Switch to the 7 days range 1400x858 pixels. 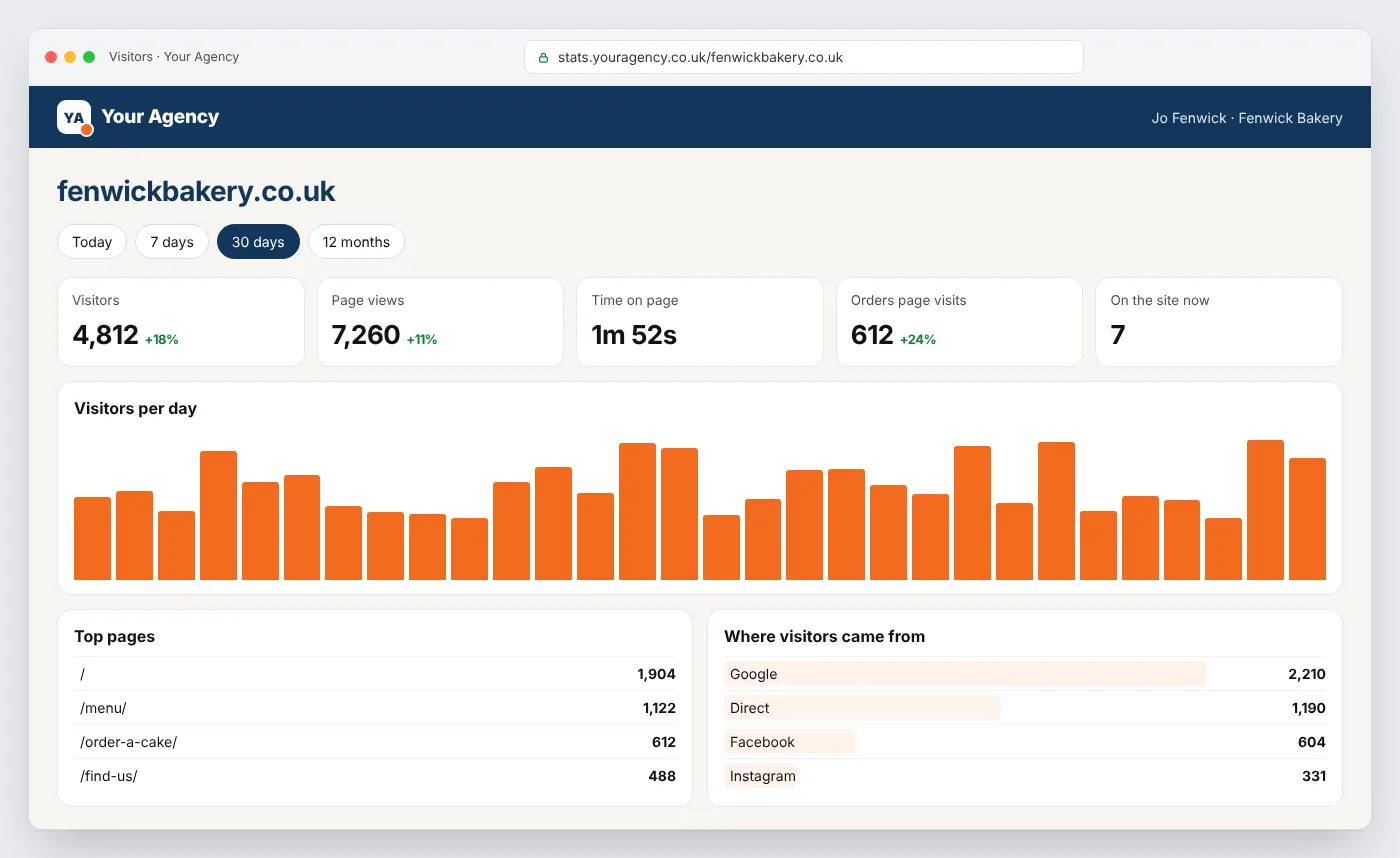click(172, 242)
